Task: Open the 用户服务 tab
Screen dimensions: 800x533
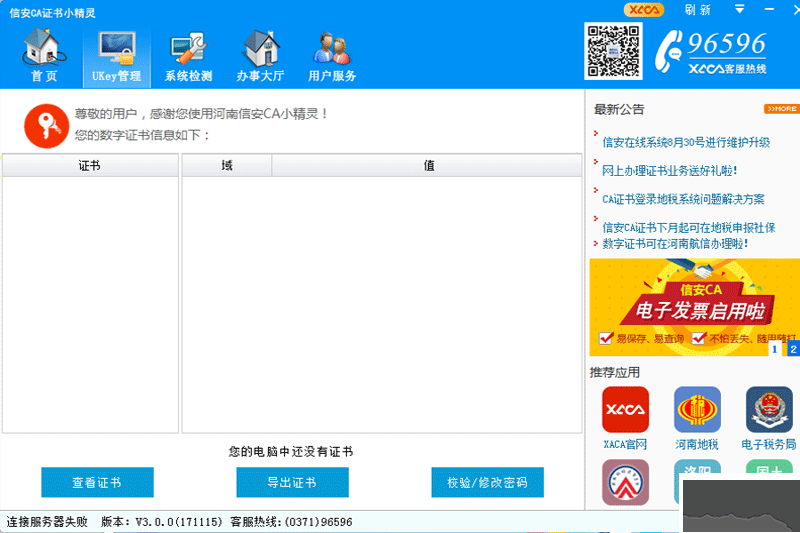Action: pos(332,57)
